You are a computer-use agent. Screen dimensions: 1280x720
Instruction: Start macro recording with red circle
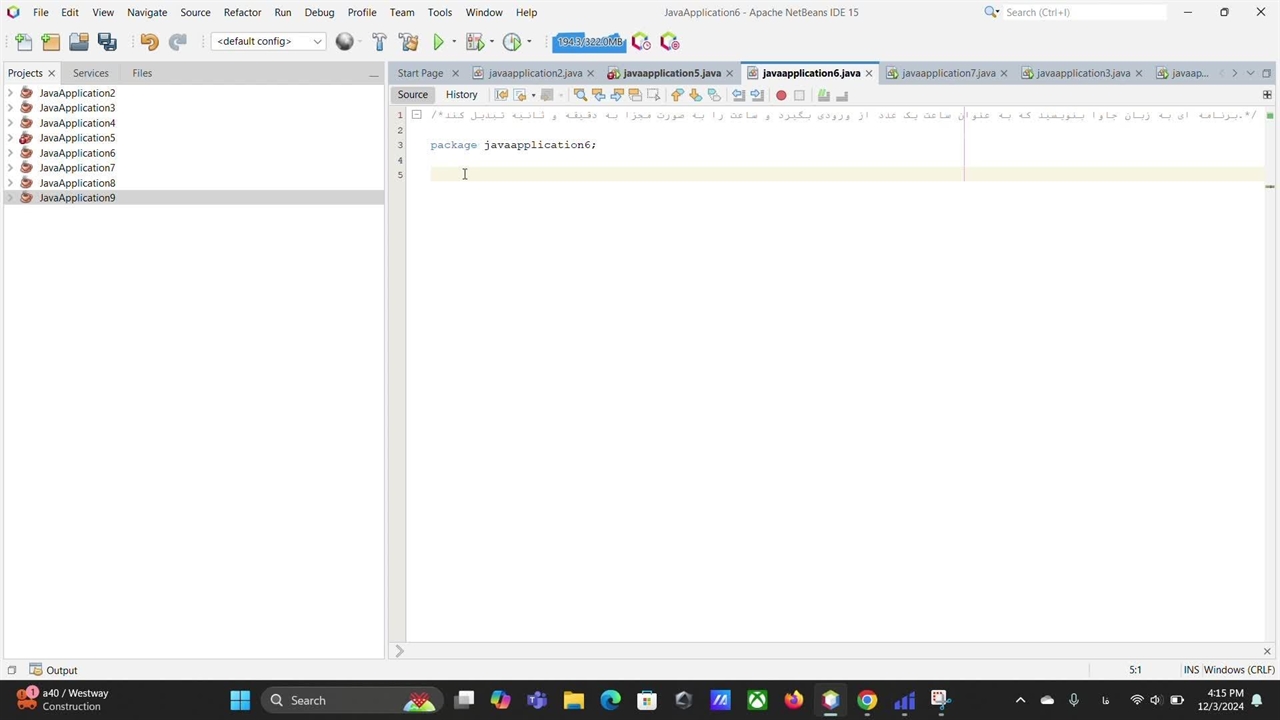[x=781, y=95]
